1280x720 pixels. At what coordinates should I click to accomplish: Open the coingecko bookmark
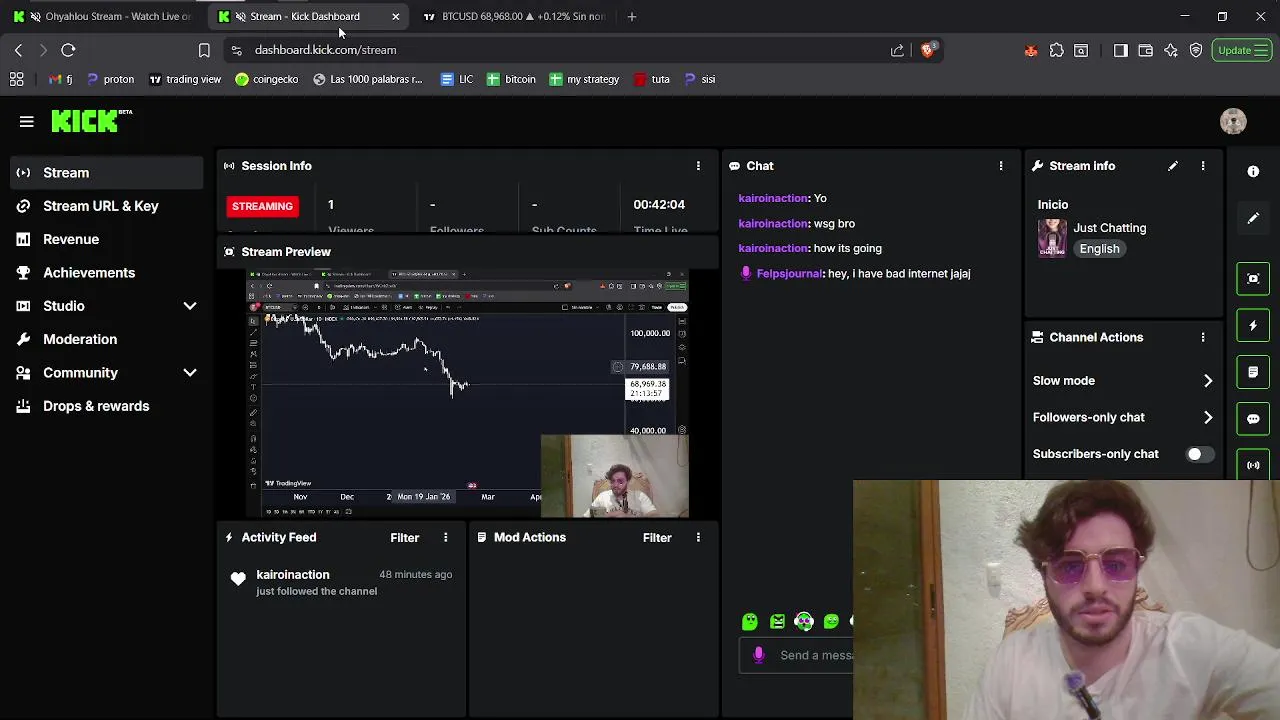[266, 79]
